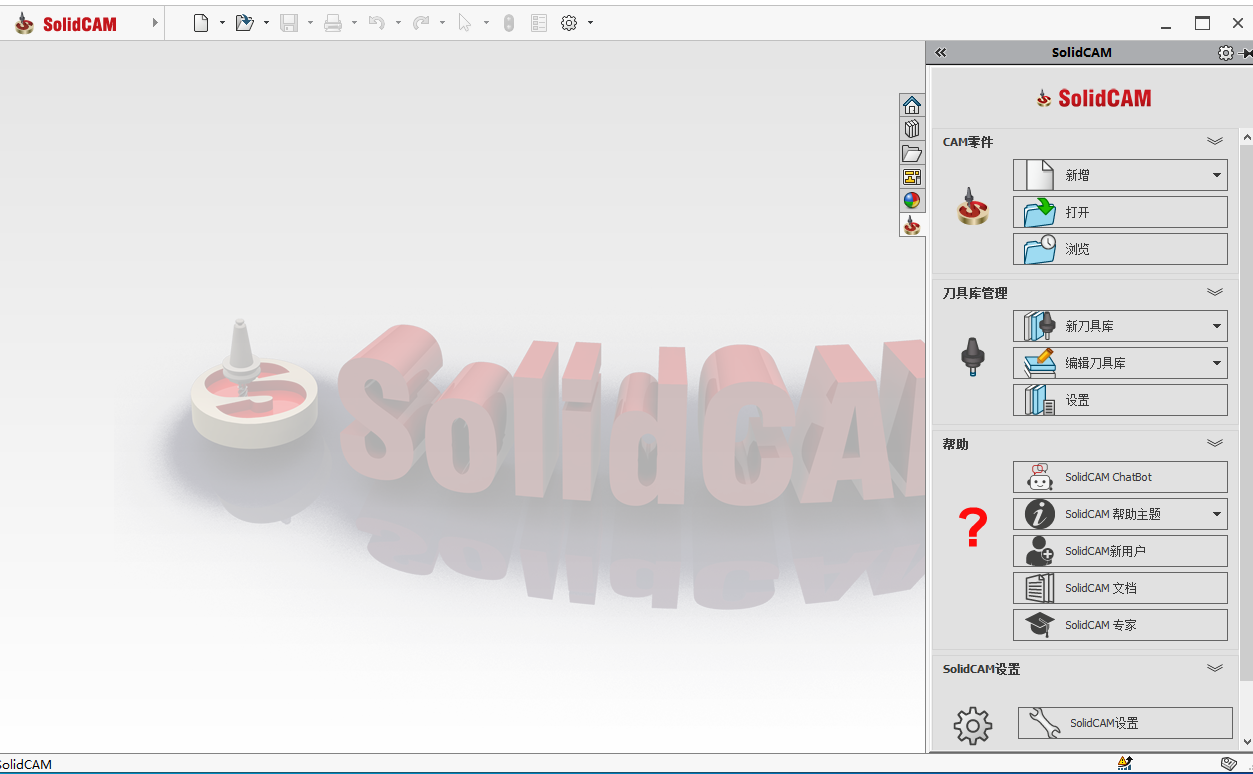Open the View Palette tab
This screenshot has width=1253, height=774.
click(x=912, y=177)
